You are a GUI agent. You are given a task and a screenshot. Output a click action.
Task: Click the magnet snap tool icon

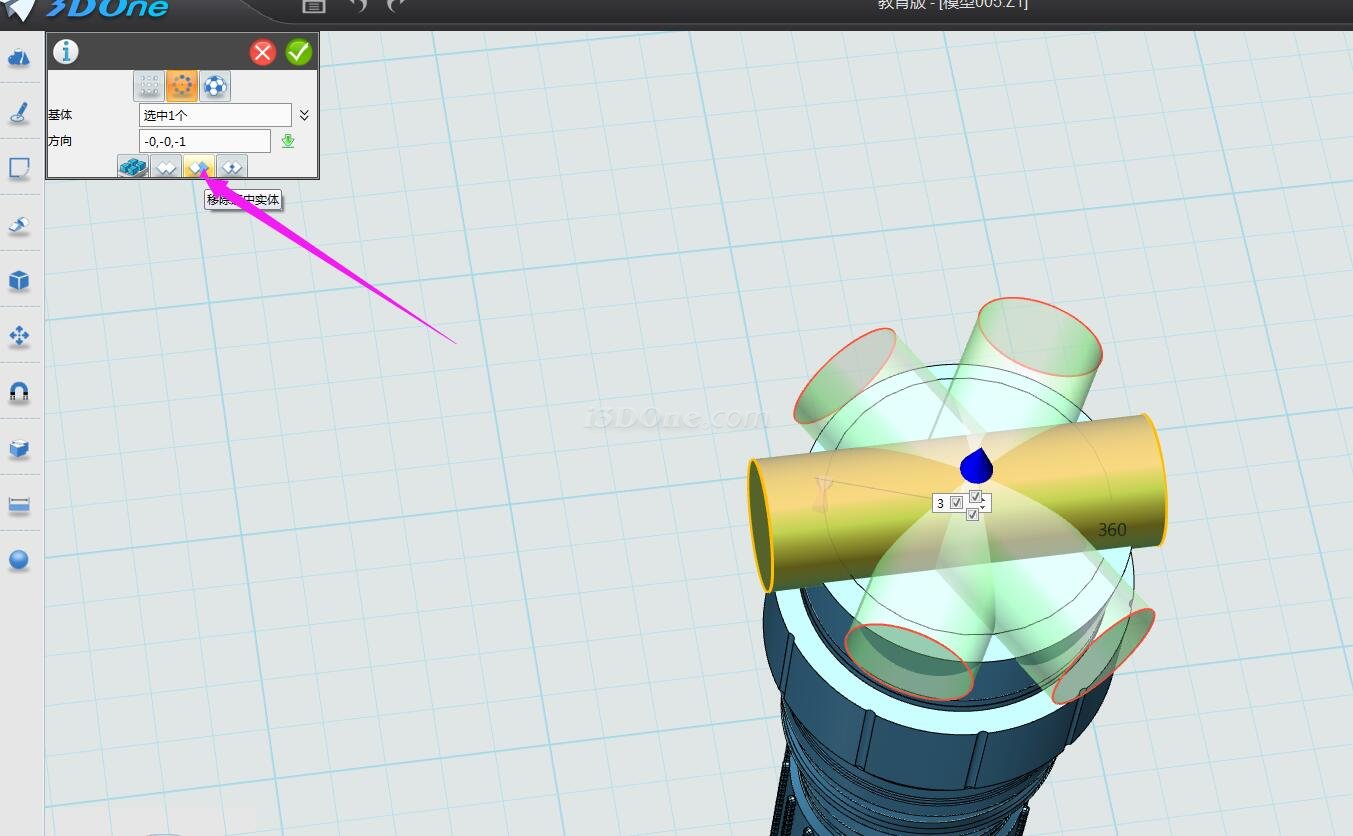pyautogui.click(x=19, y=391)
